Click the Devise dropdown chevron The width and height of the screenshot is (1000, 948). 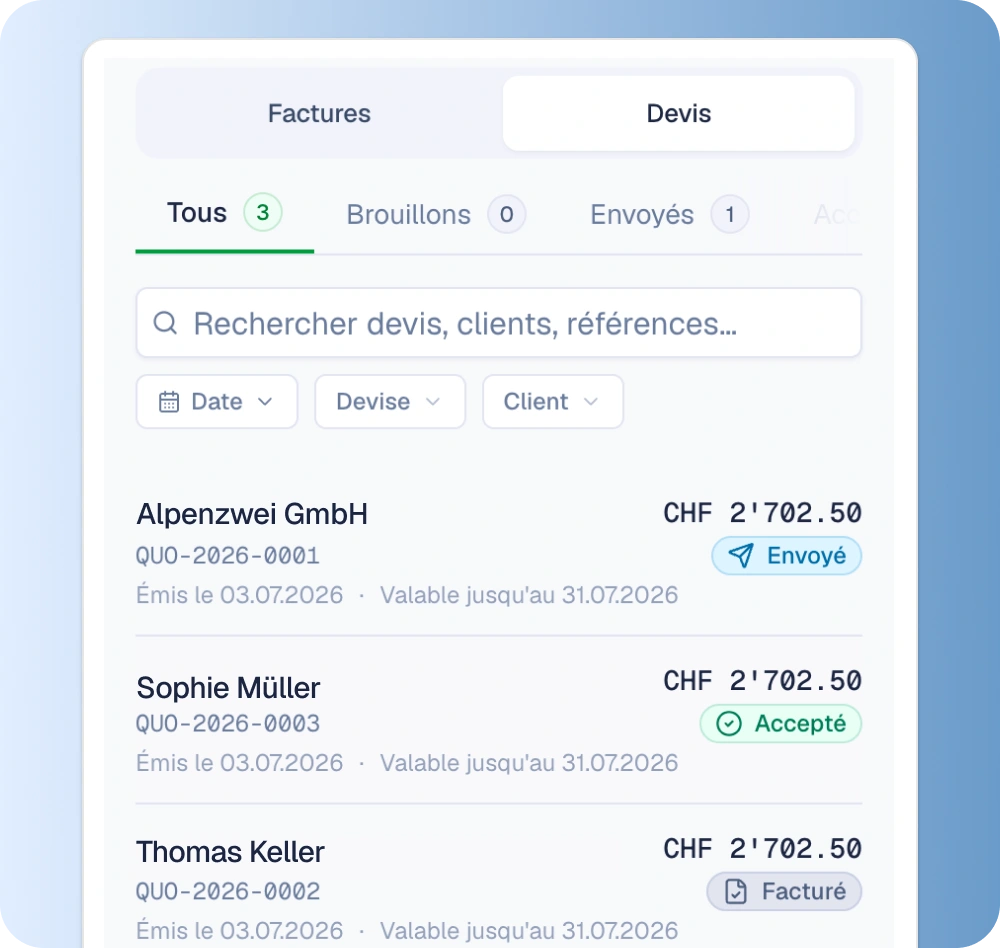point(432,402)
